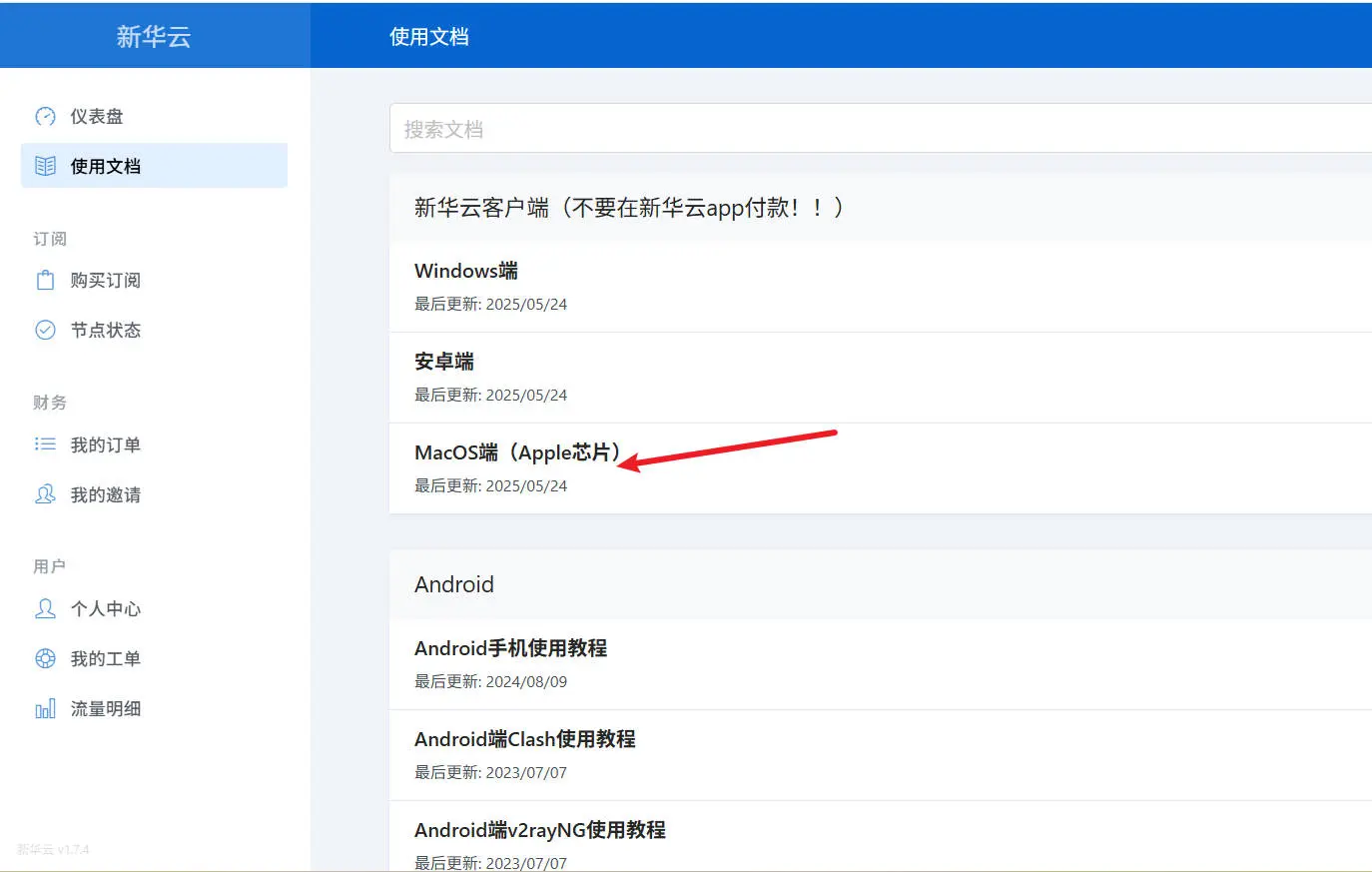Image resolution: width=1372 pixels, height=872 pixels.
Task: Click the checkmark circle icon for 节点状态
Action: [45, 330]
